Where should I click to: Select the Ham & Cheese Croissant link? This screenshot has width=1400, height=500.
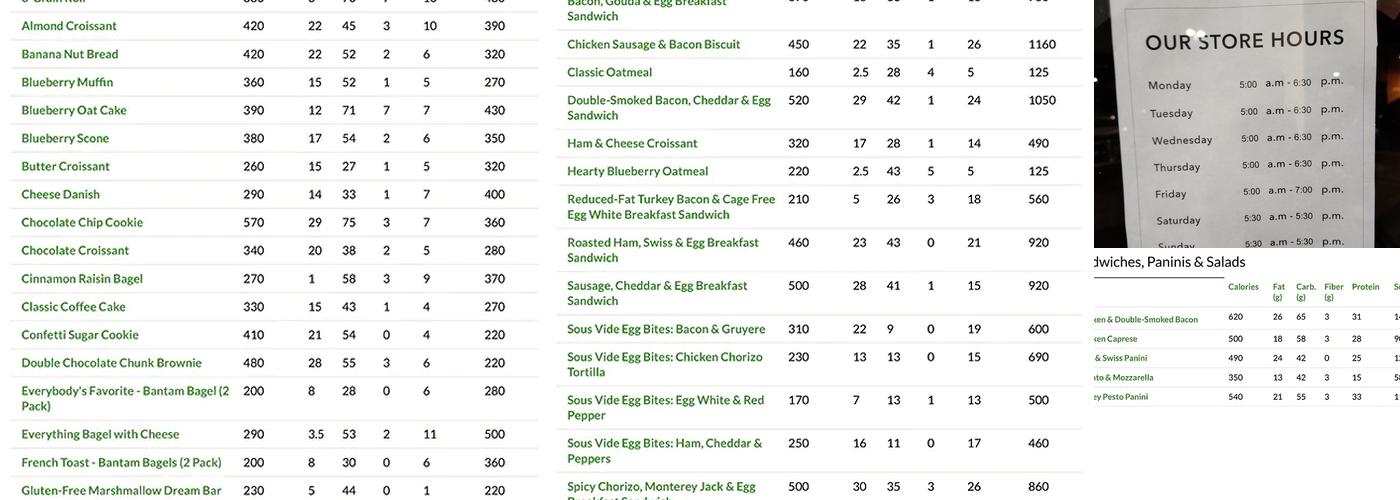(x=632, y=143)
